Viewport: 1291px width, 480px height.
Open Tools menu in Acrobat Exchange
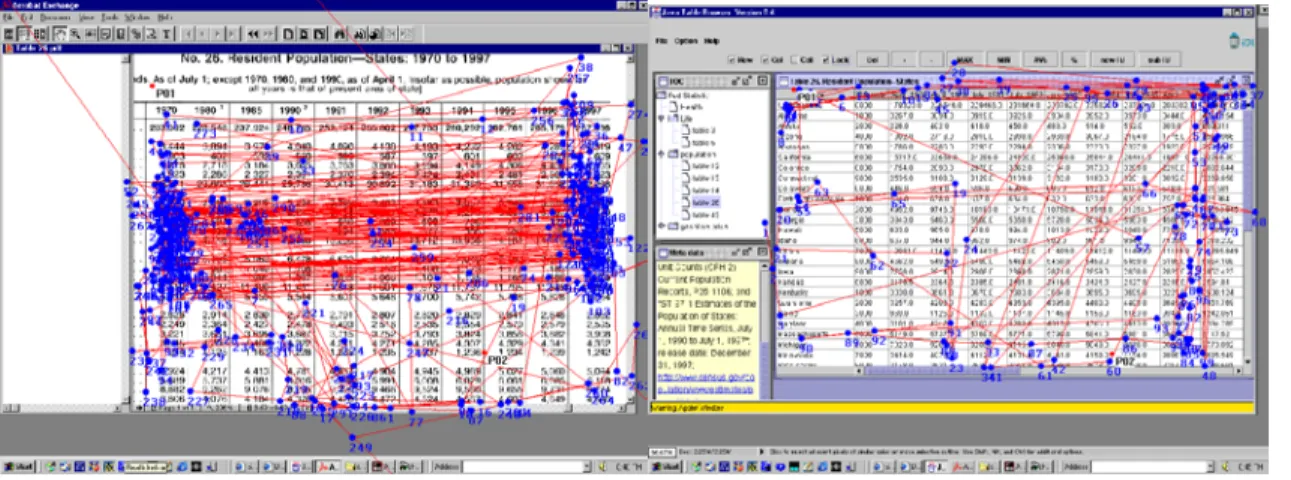[110, 17]
